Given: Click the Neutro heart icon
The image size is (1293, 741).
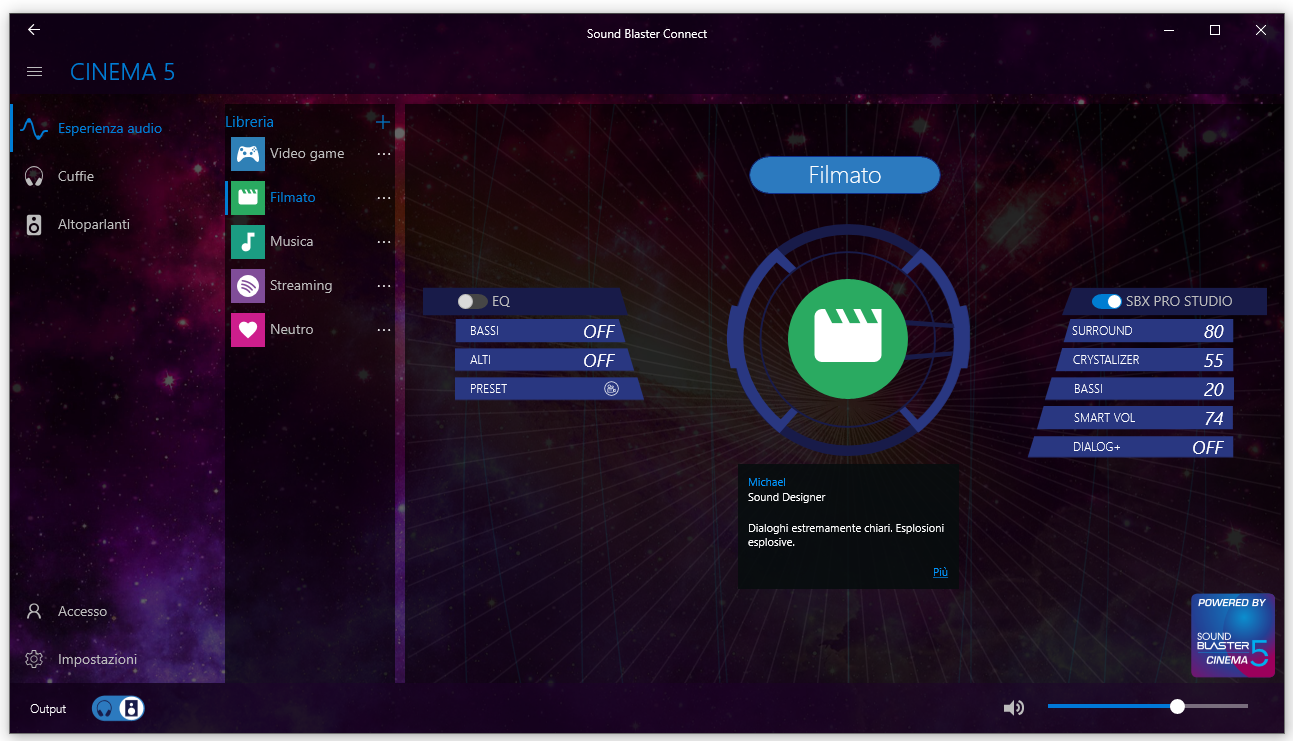Looking at the screenshot, I should (248, 330).
